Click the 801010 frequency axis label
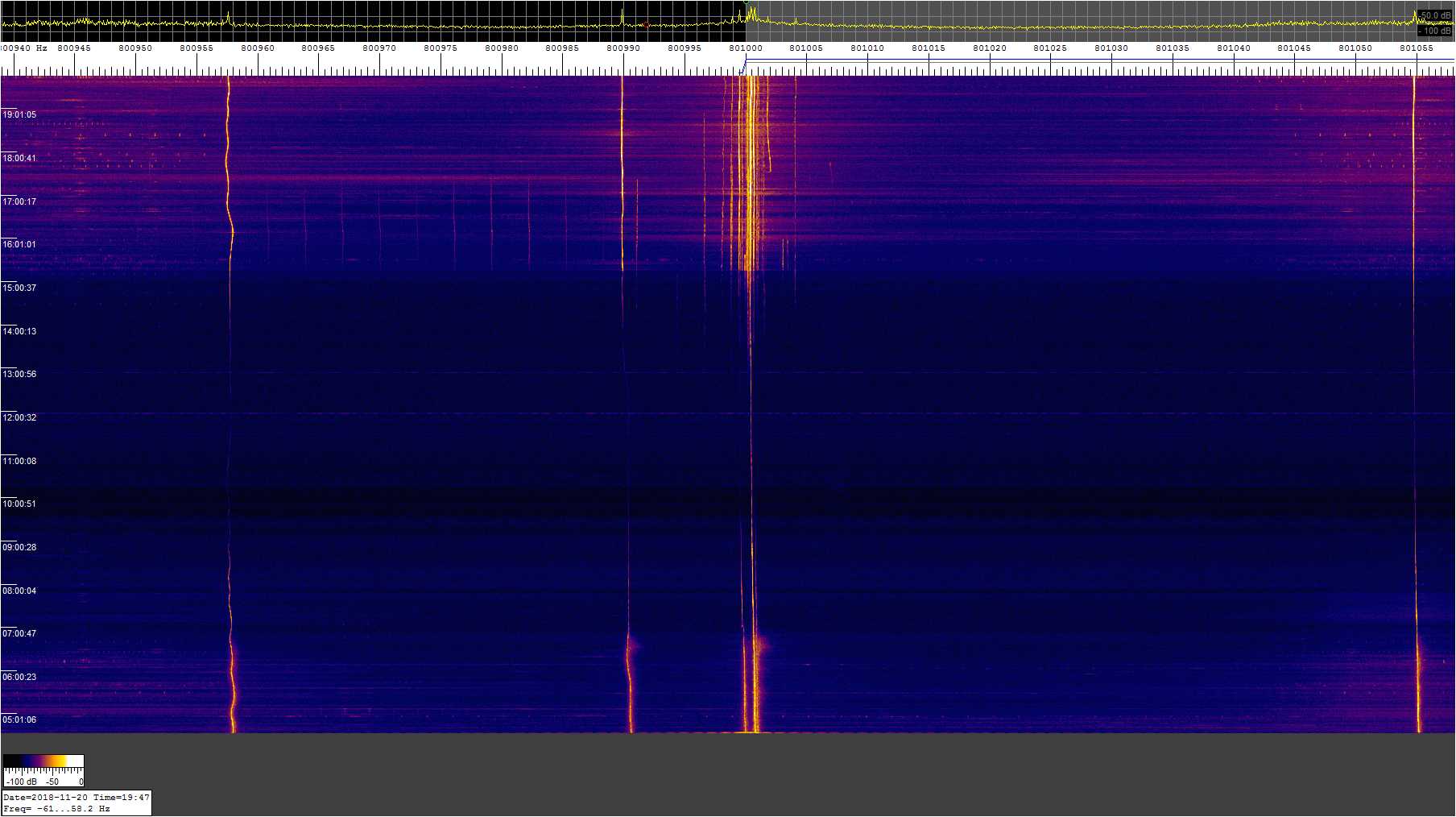Image resolution: width=1456 pixels, height=817 pixels. [867, 48]
